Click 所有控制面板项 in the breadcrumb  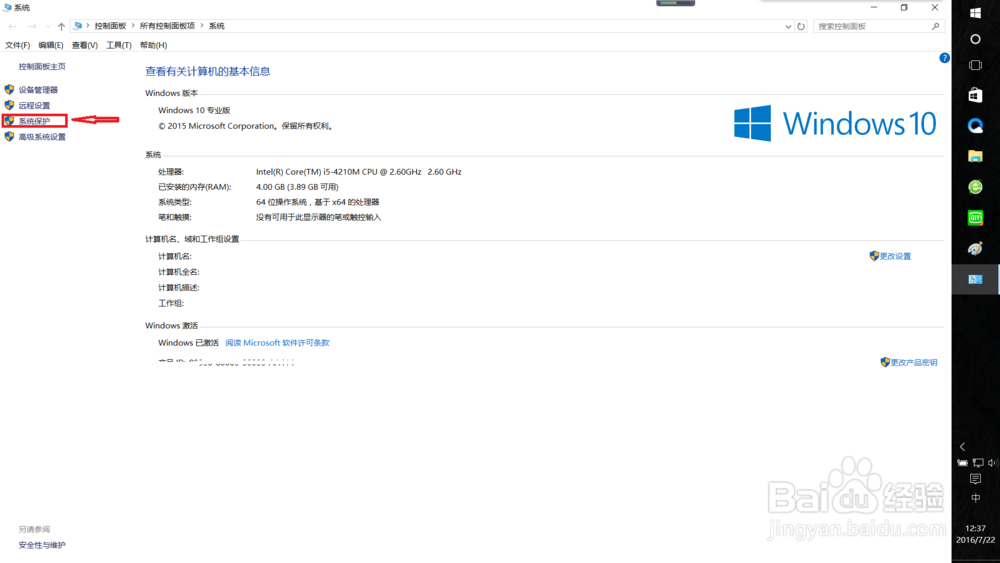[x=167, y=26]
